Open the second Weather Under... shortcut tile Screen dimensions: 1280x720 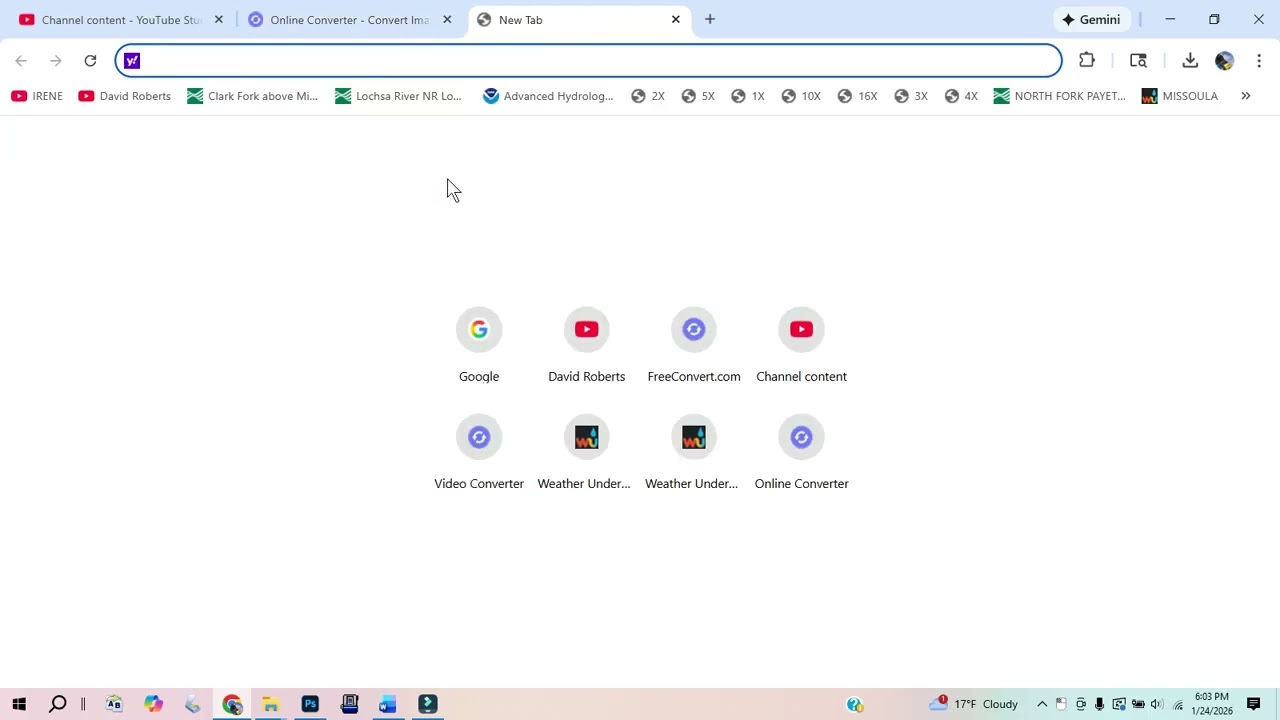click(x=694, y=452)
